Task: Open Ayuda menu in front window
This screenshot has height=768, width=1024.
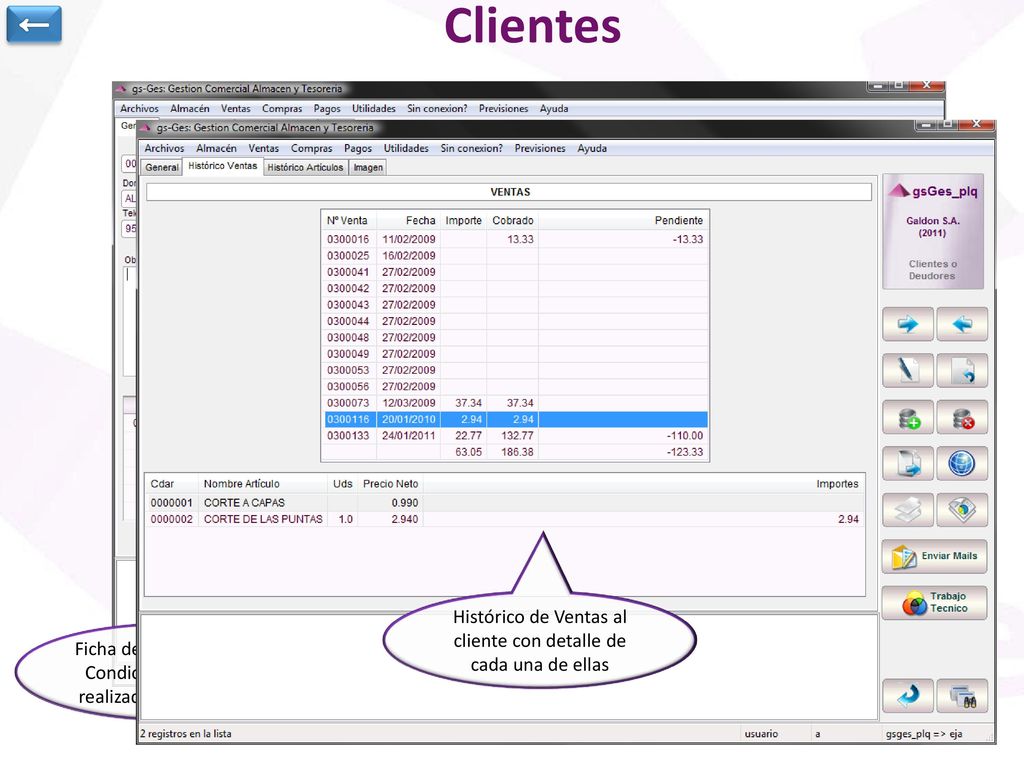Action: coord(592,148)
